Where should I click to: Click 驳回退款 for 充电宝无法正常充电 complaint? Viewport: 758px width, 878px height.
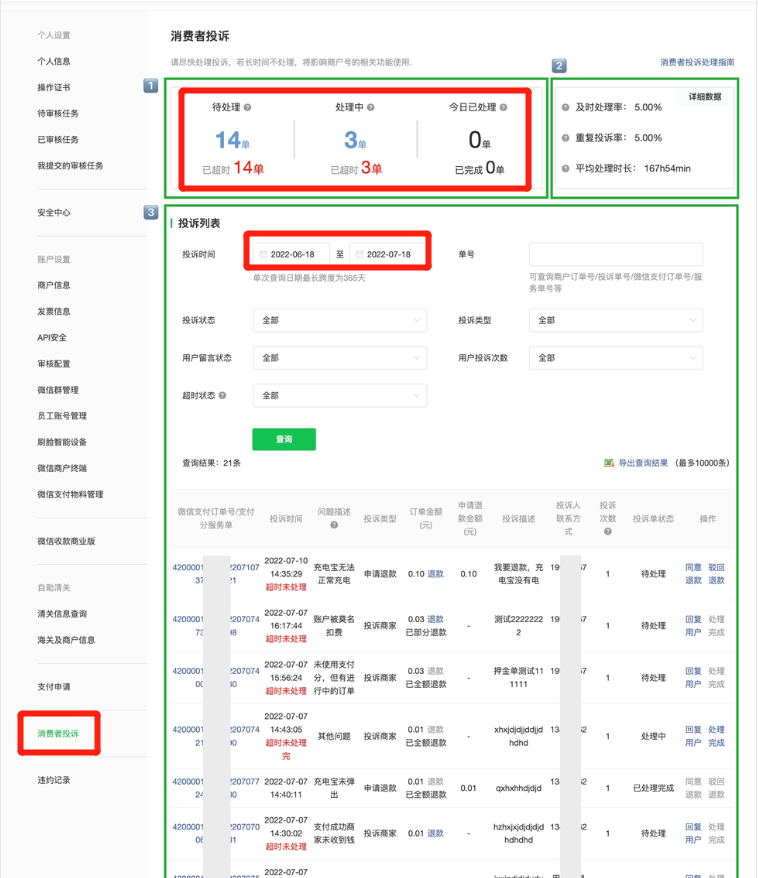click(x=716, y=574)
